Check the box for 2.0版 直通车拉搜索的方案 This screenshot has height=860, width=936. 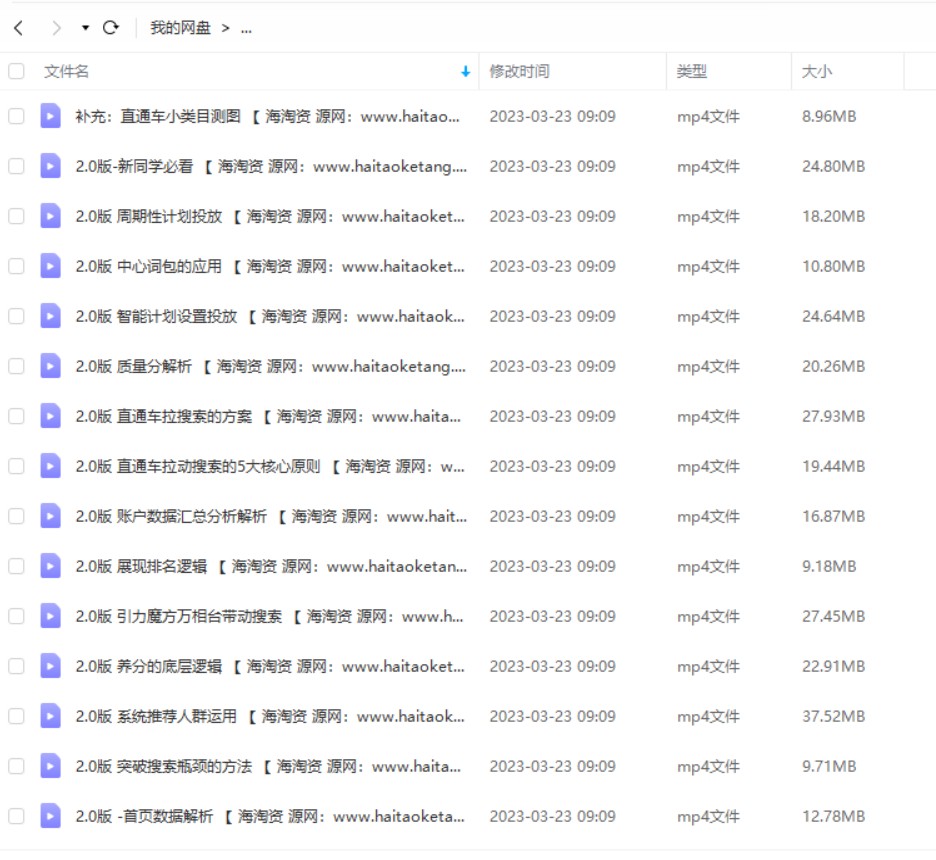pos(16,416)
